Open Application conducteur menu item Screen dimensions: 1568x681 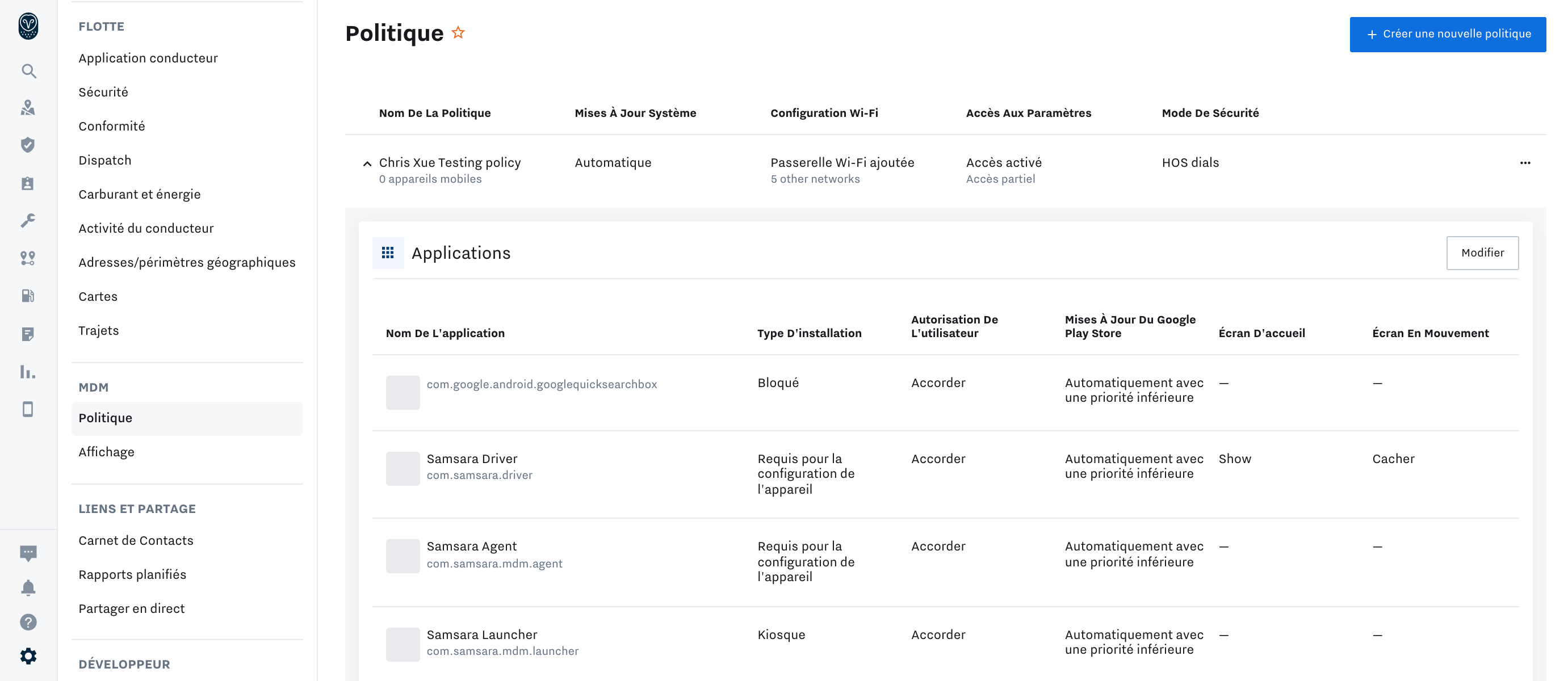(x=148, y=58)
